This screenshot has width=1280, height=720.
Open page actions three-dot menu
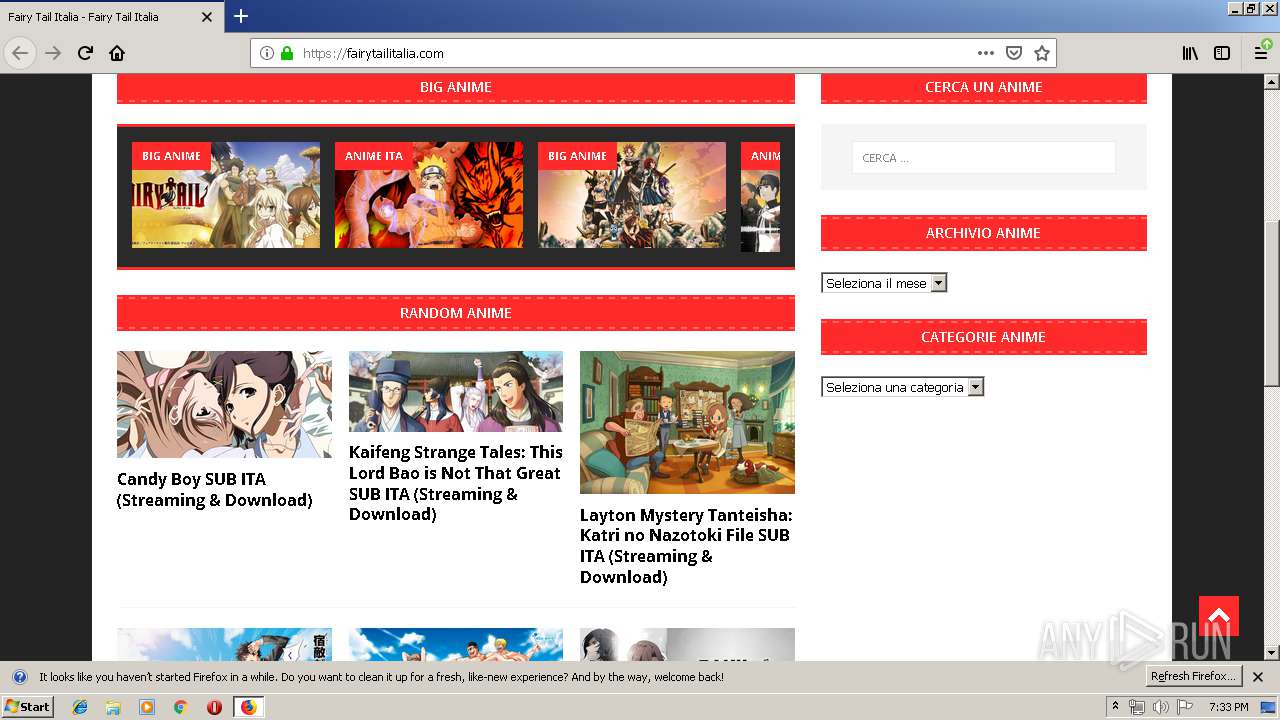pyautogui.click(x=986, y=53)
